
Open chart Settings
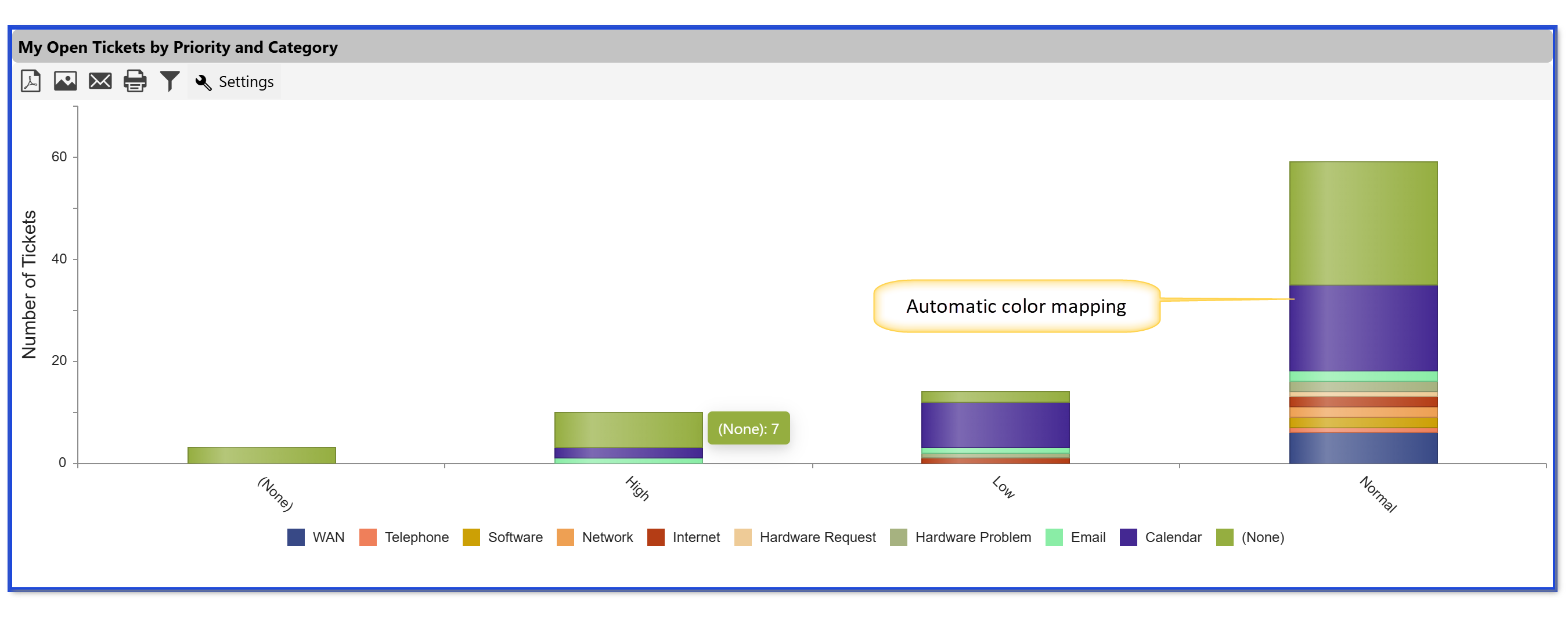pos(235,81)
